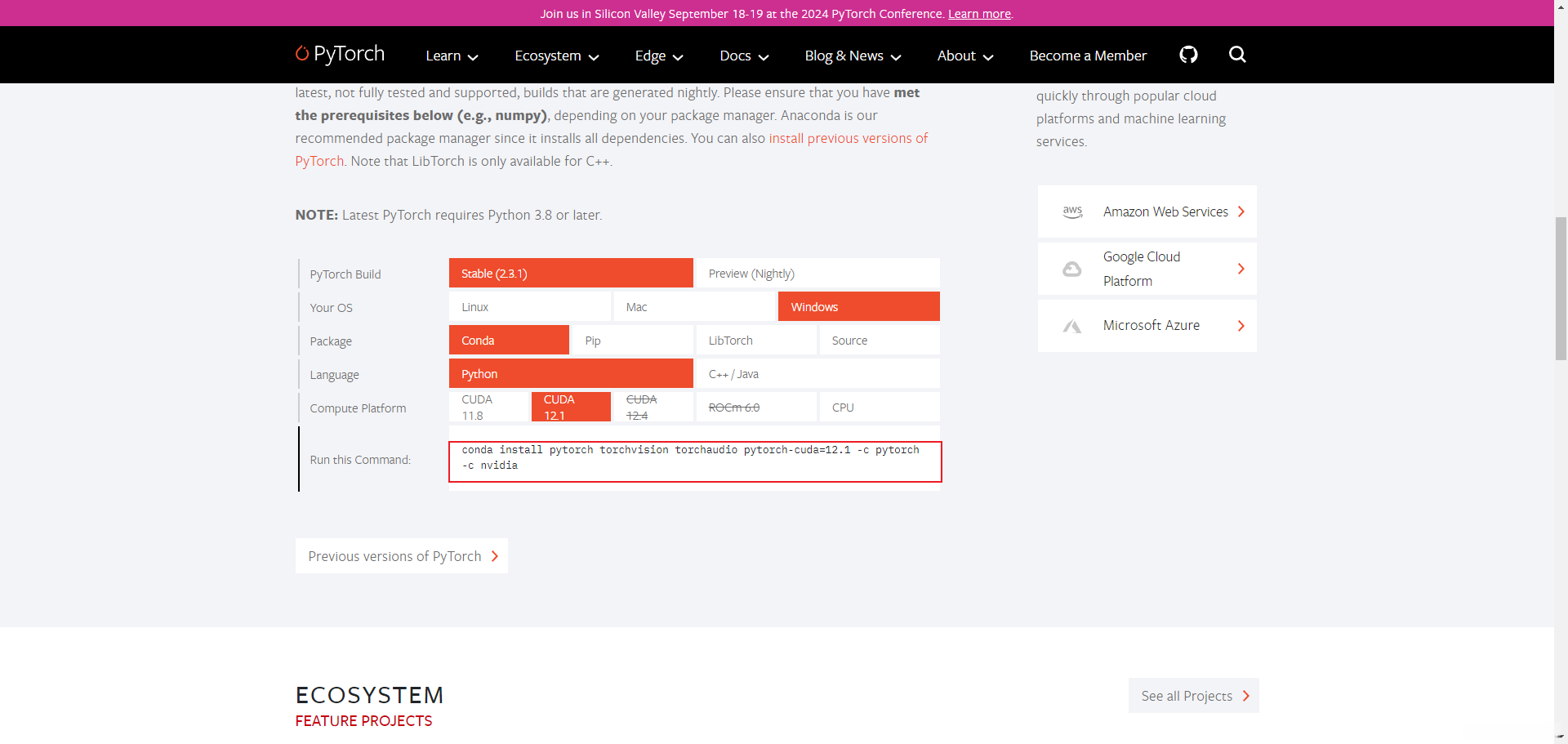1568x744 pixels.
Task: Click the ECOSYSTEM heading
Action: [369, 695]
